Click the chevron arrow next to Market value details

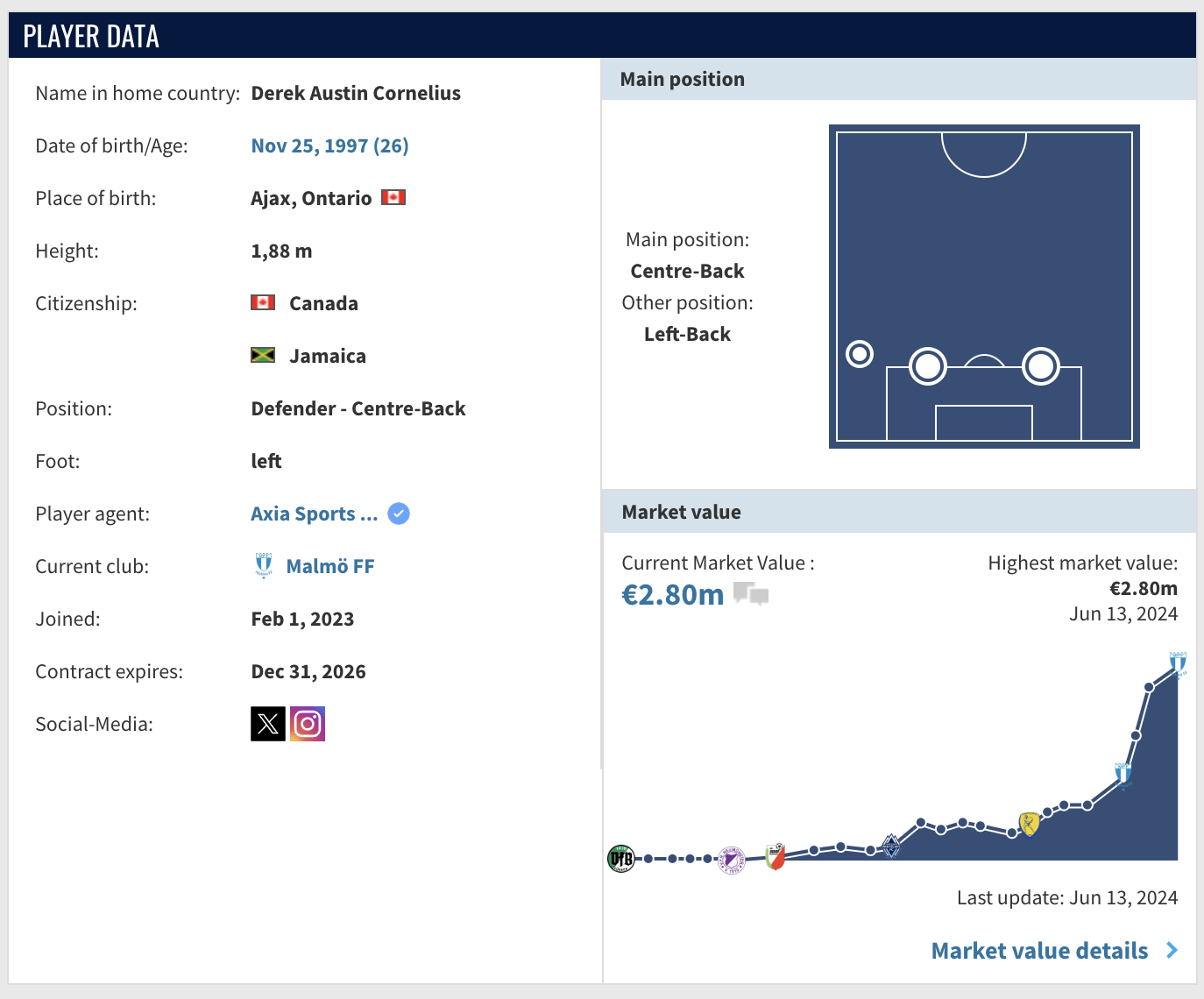point(1172,951)
